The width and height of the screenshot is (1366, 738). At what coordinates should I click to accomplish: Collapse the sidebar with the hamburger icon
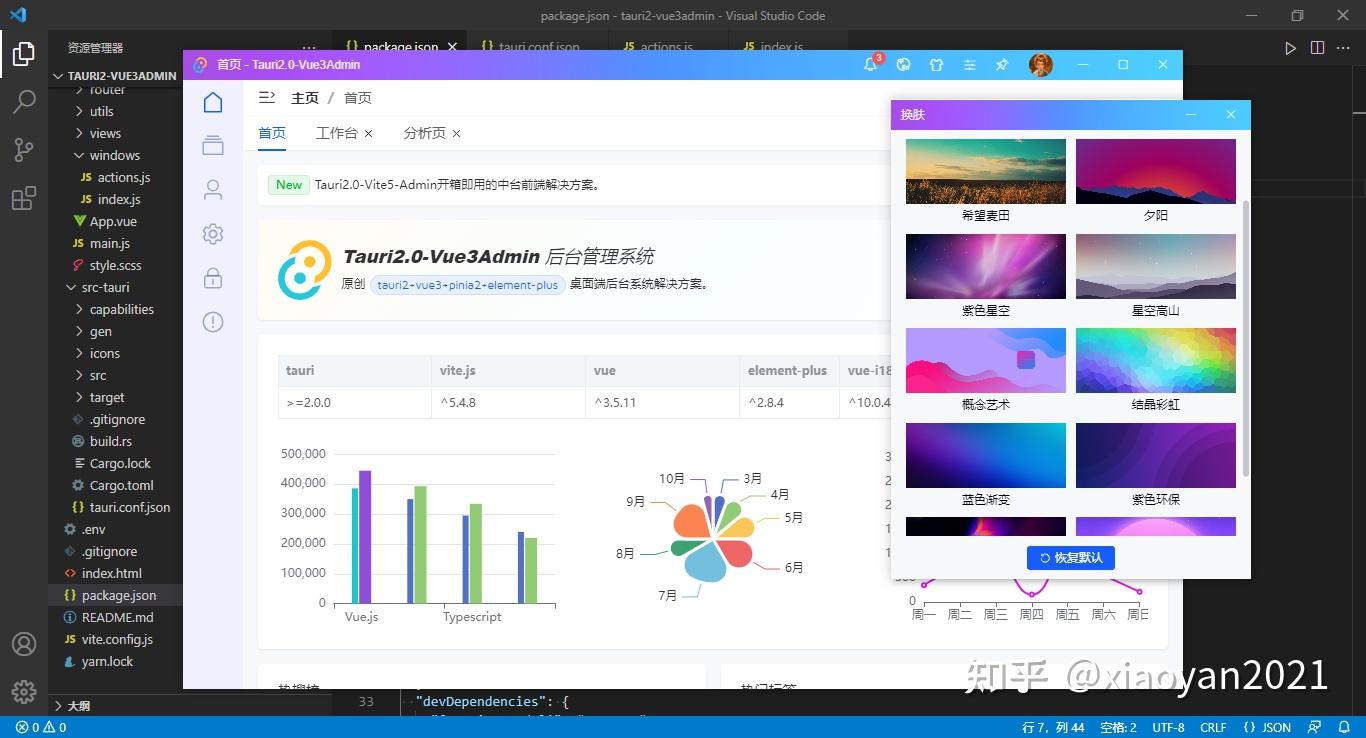pyautogui.click(x=265, y=97)
